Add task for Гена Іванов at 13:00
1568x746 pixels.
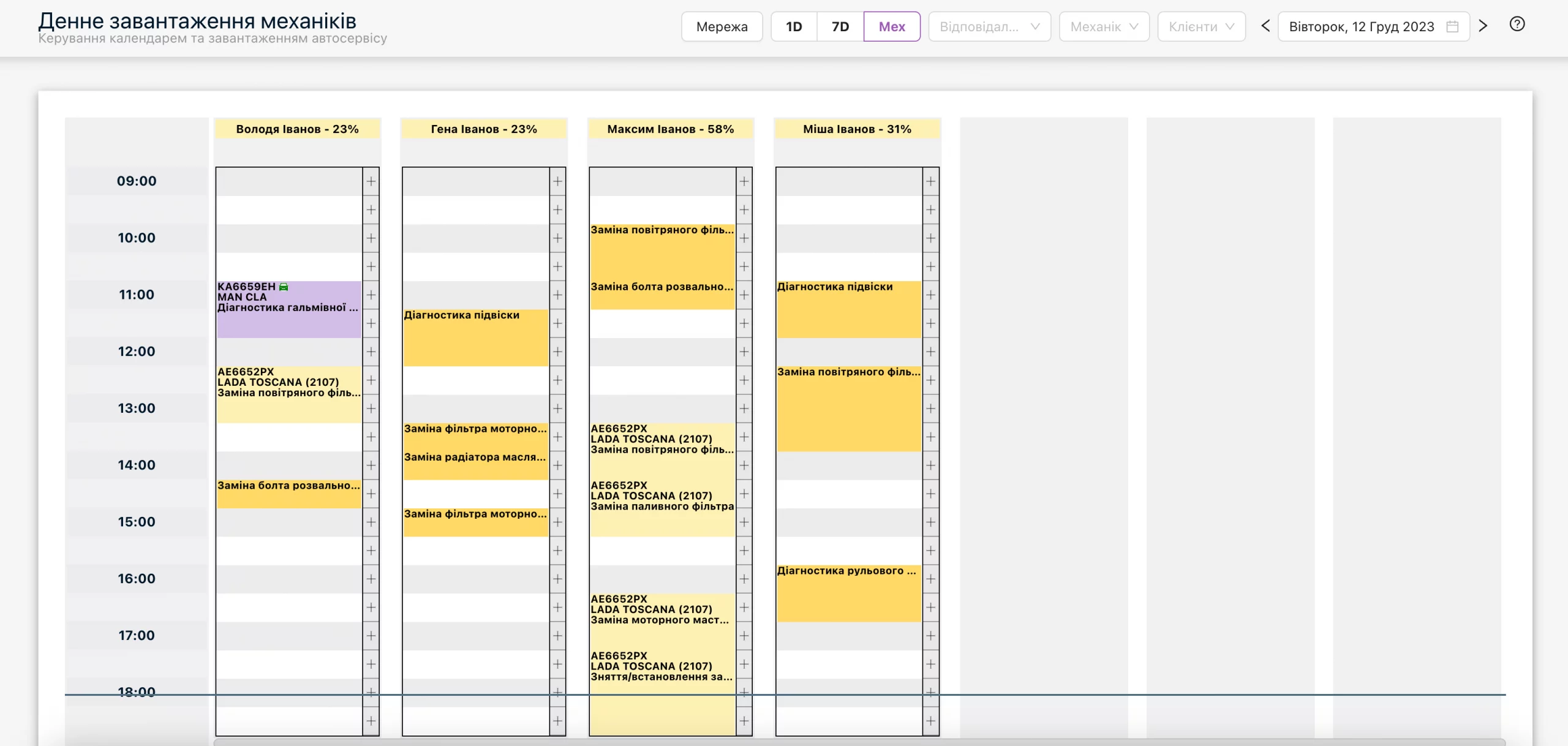(557, 409)
